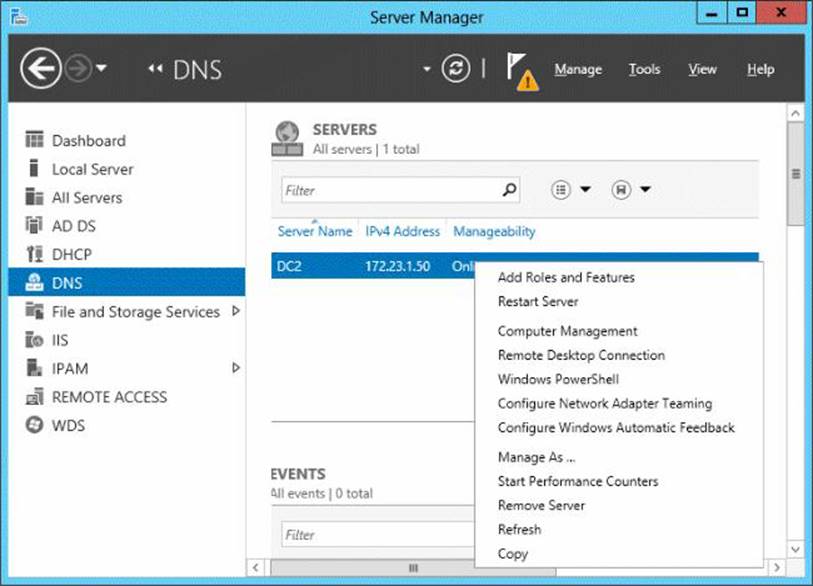The width and height of the screenshot is (813, 586).
Task: Click the Dashboard icon in sidebar
Action: click(35, 141)
